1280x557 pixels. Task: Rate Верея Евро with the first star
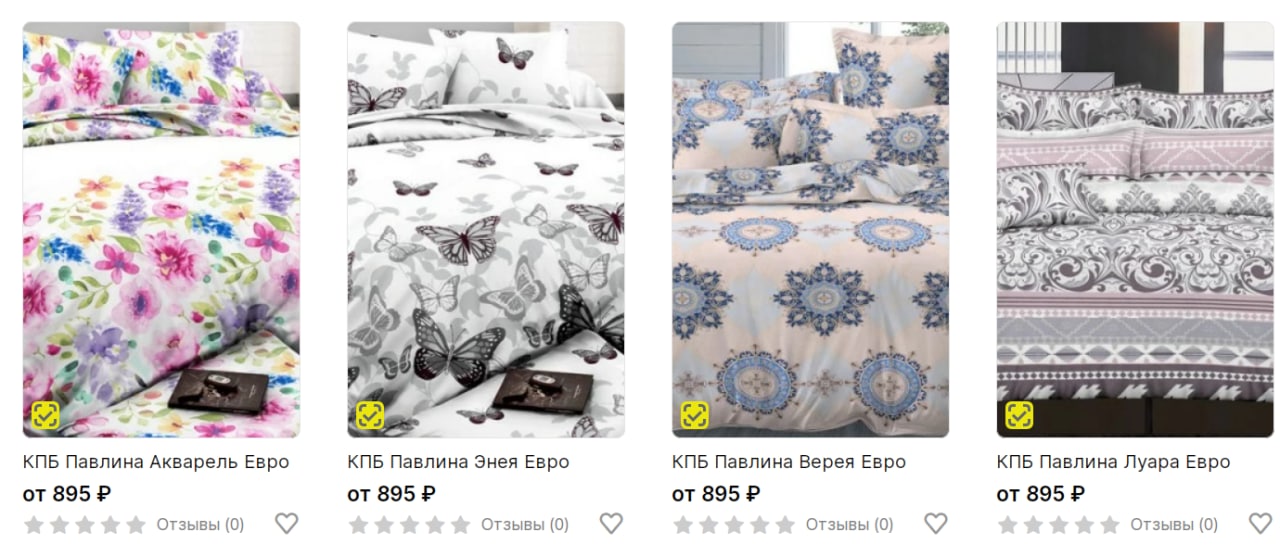point(682,524)
